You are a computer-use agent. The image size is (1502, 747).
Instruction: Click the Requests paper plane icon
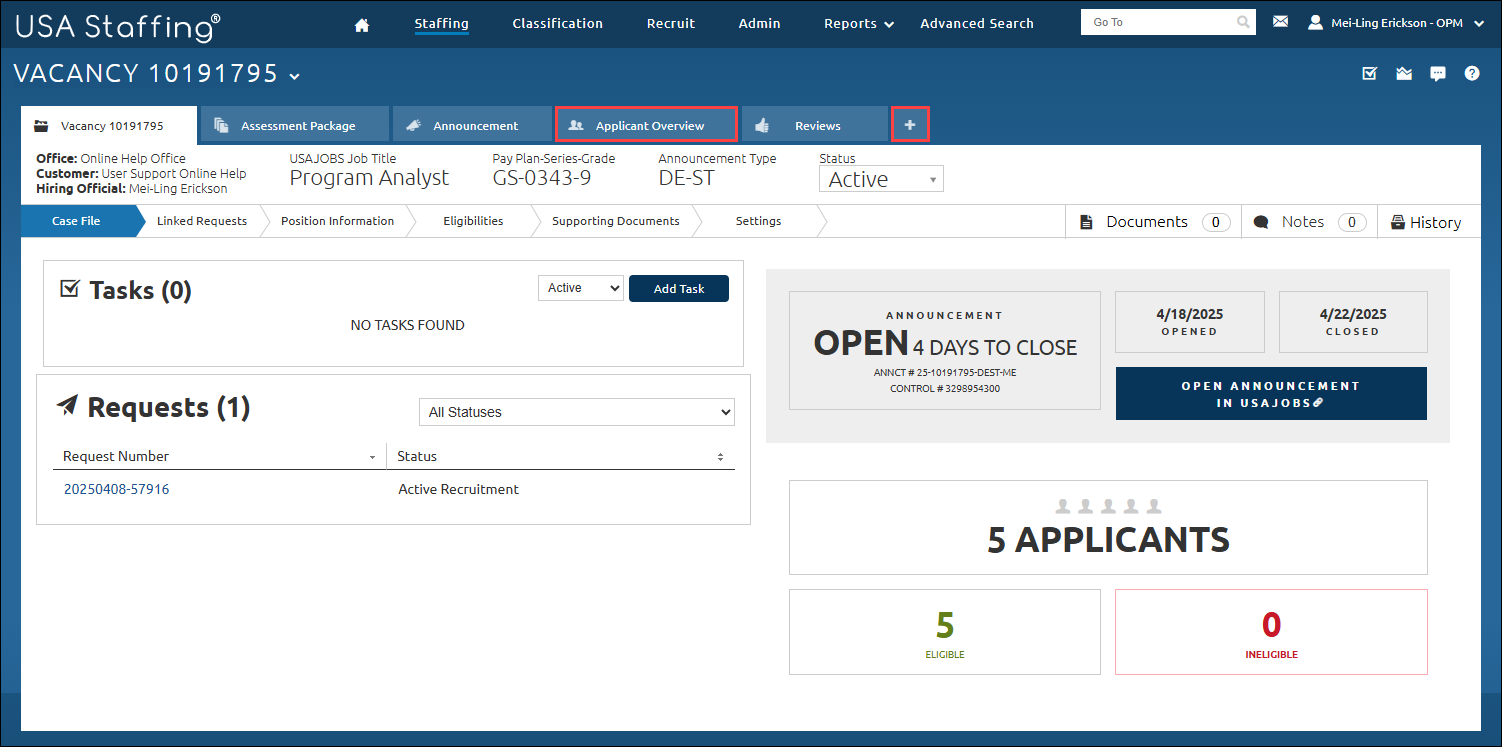pos(67,405)
